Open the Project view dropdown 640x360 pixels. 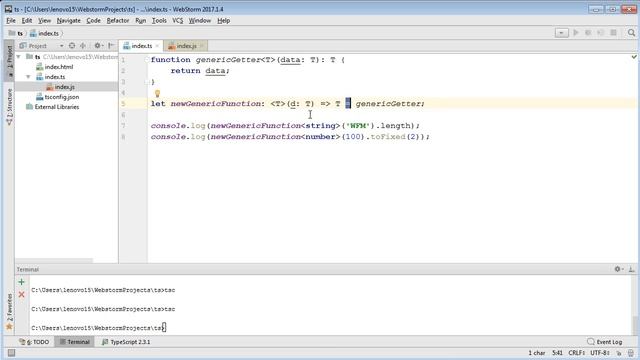61,46
